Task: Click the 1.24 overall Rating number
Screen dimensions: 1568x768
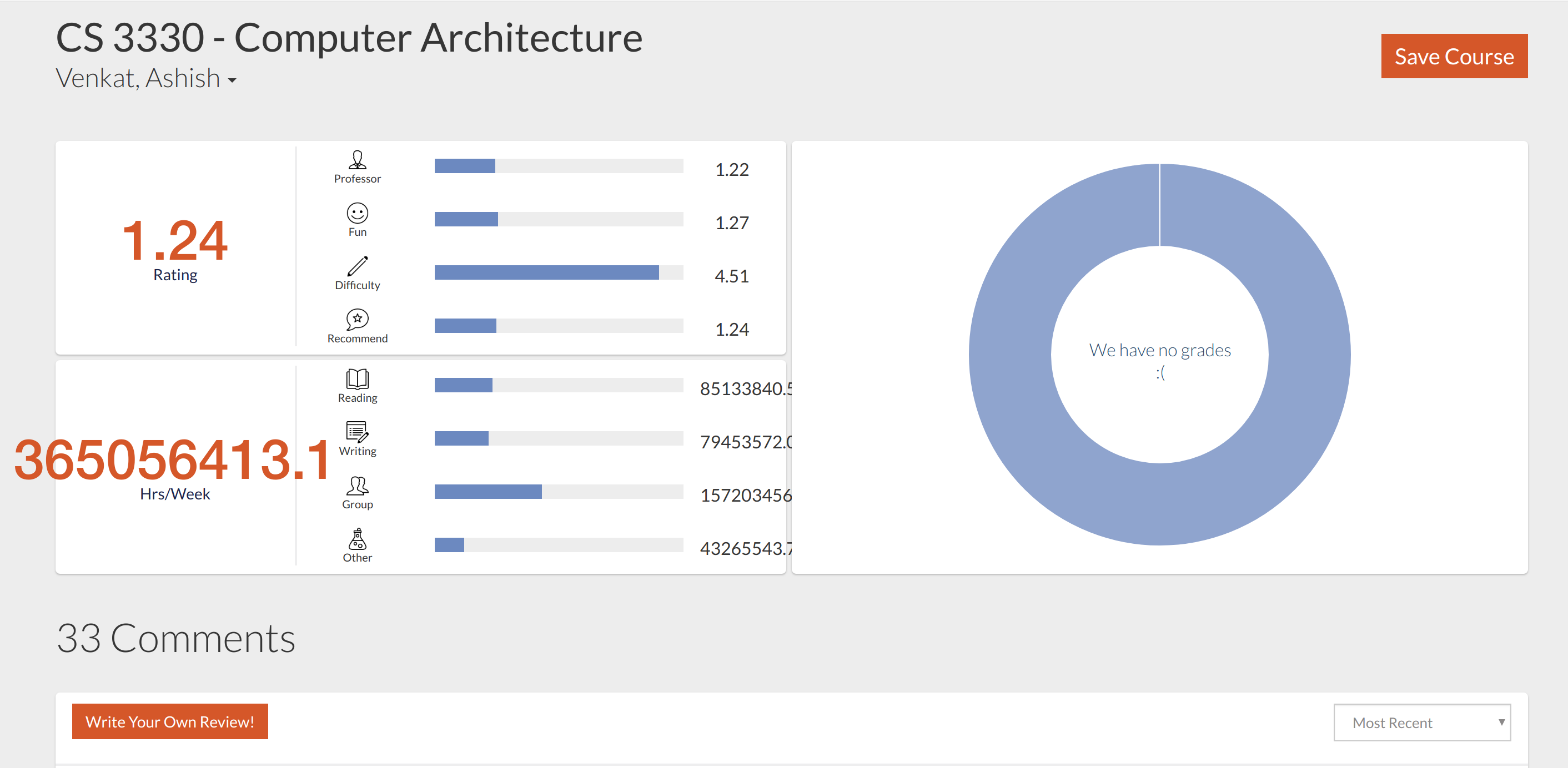Action: (175, 240)
